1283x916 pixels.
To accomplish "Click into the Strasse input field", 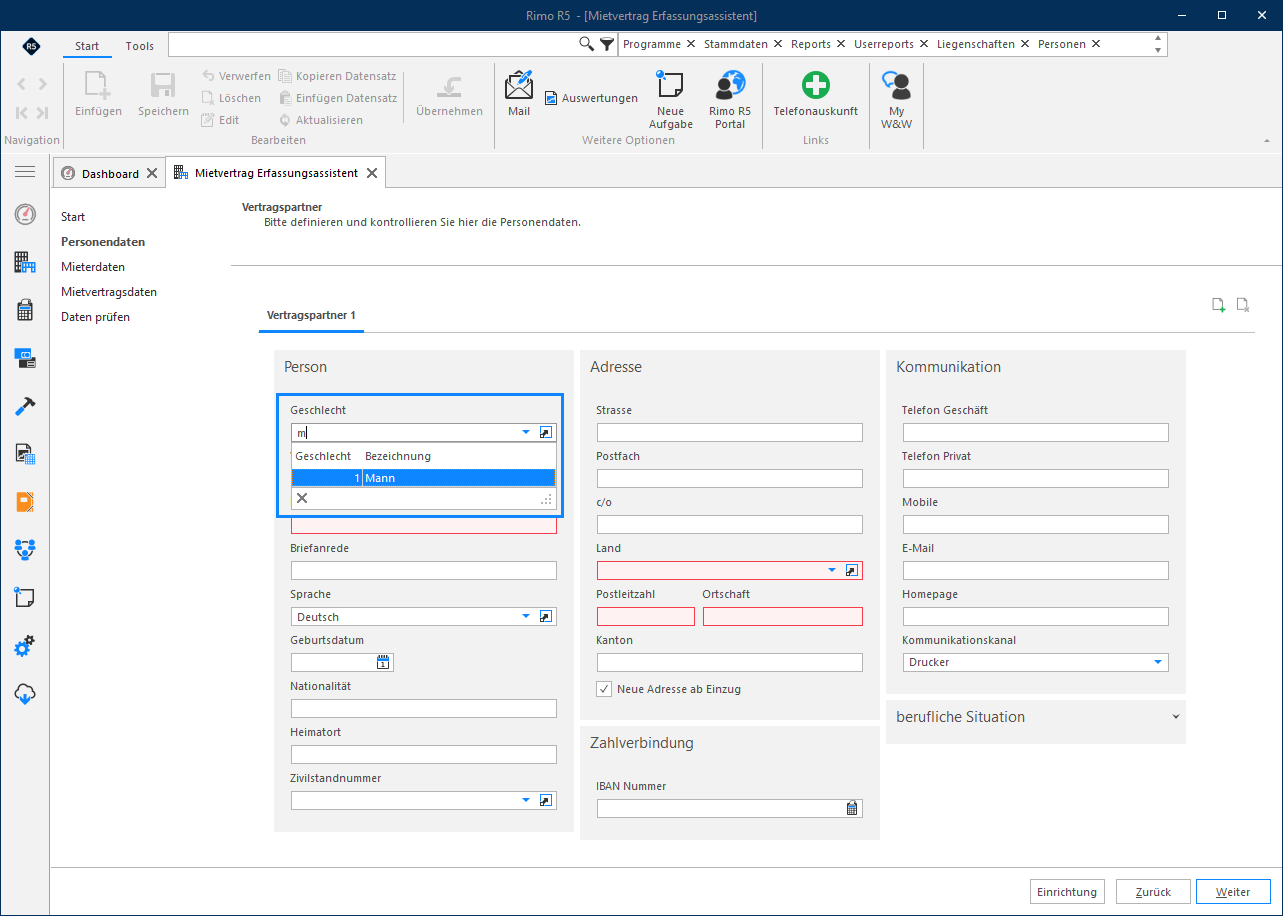I will (x=730, y=432).
